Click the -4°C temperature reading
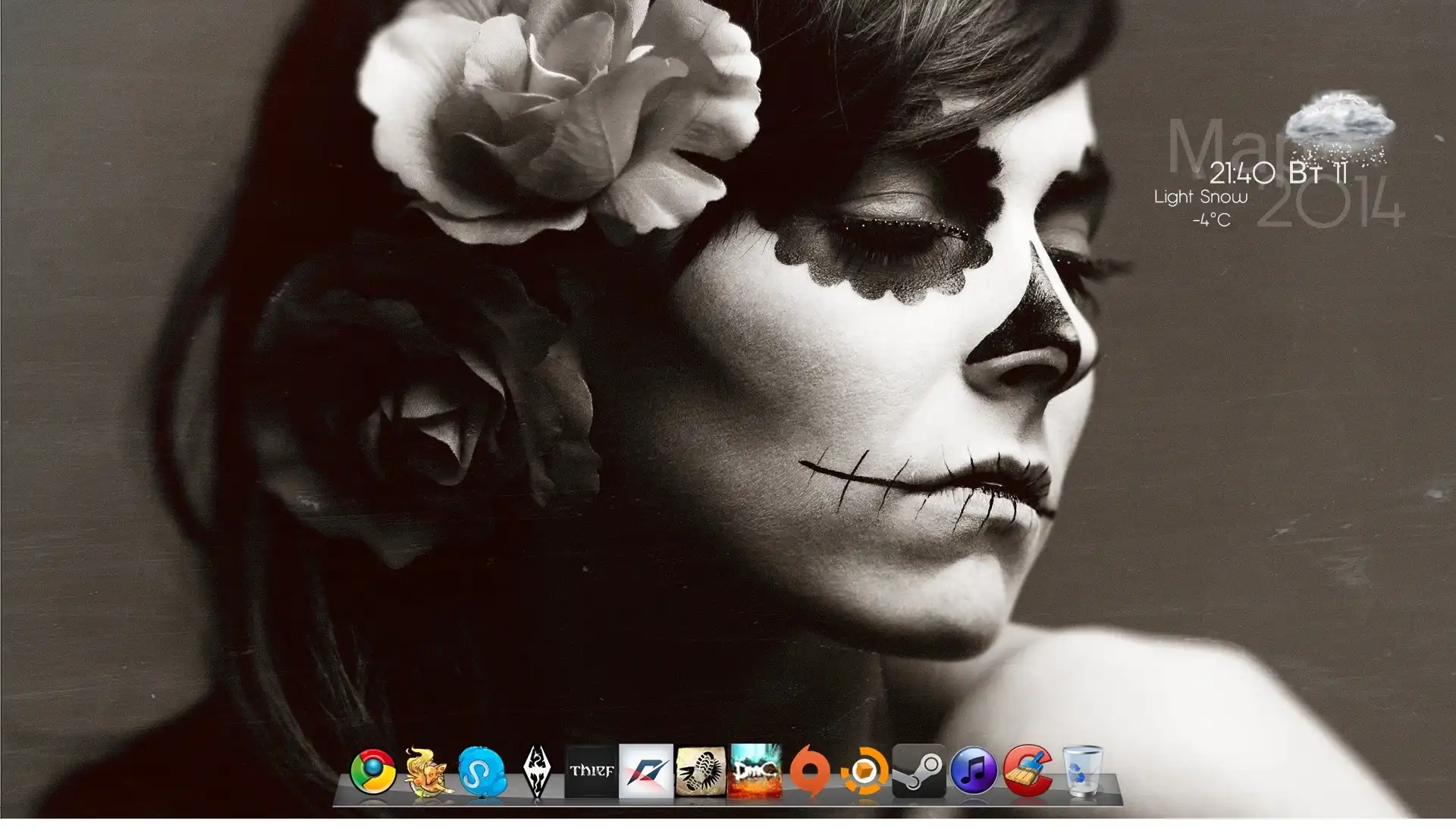The height and width of the screenshot is (830, 1456). click(1211, 221)
